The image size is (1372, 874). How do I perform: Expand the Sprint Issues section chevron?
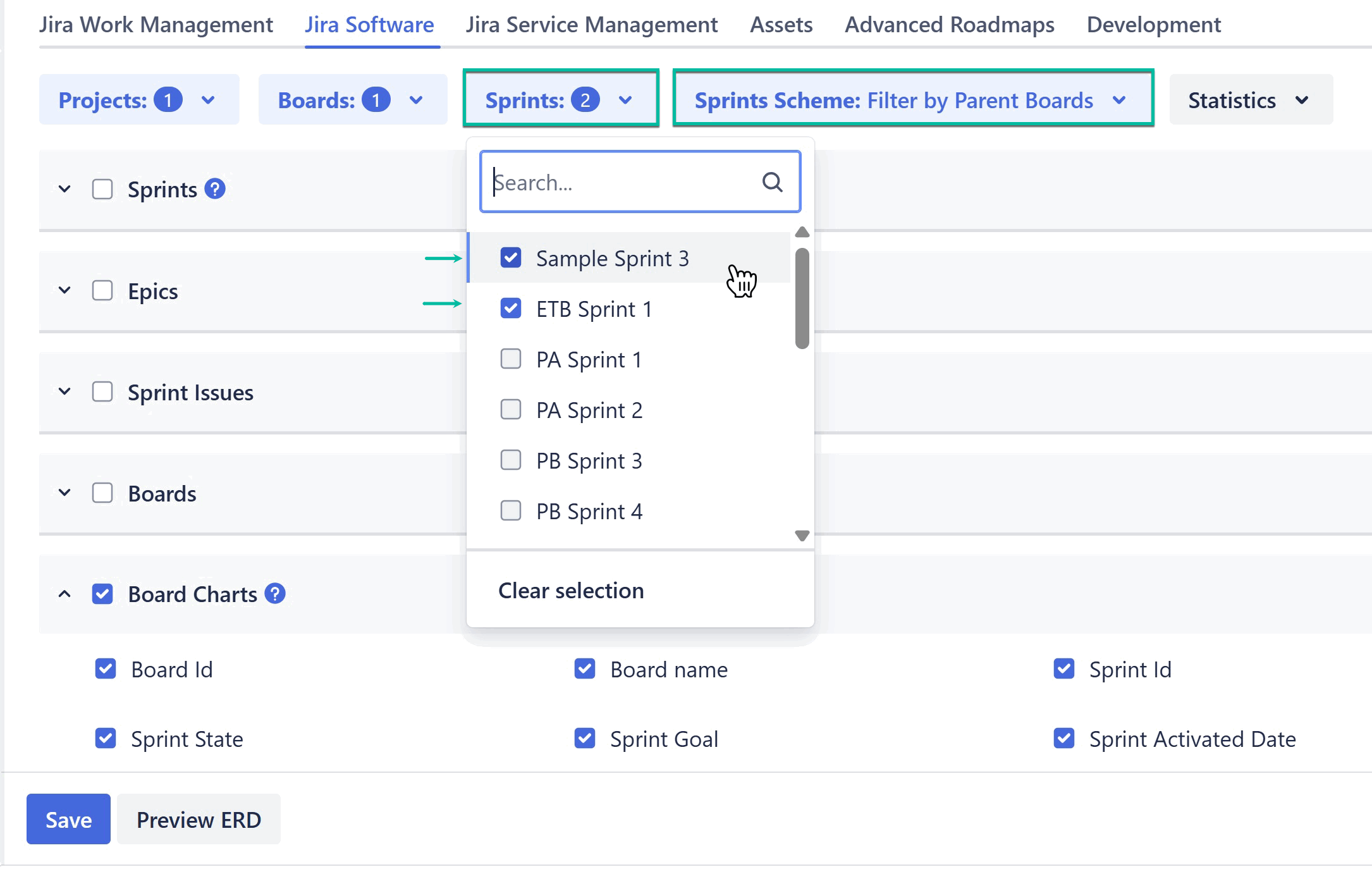(64, 391)
